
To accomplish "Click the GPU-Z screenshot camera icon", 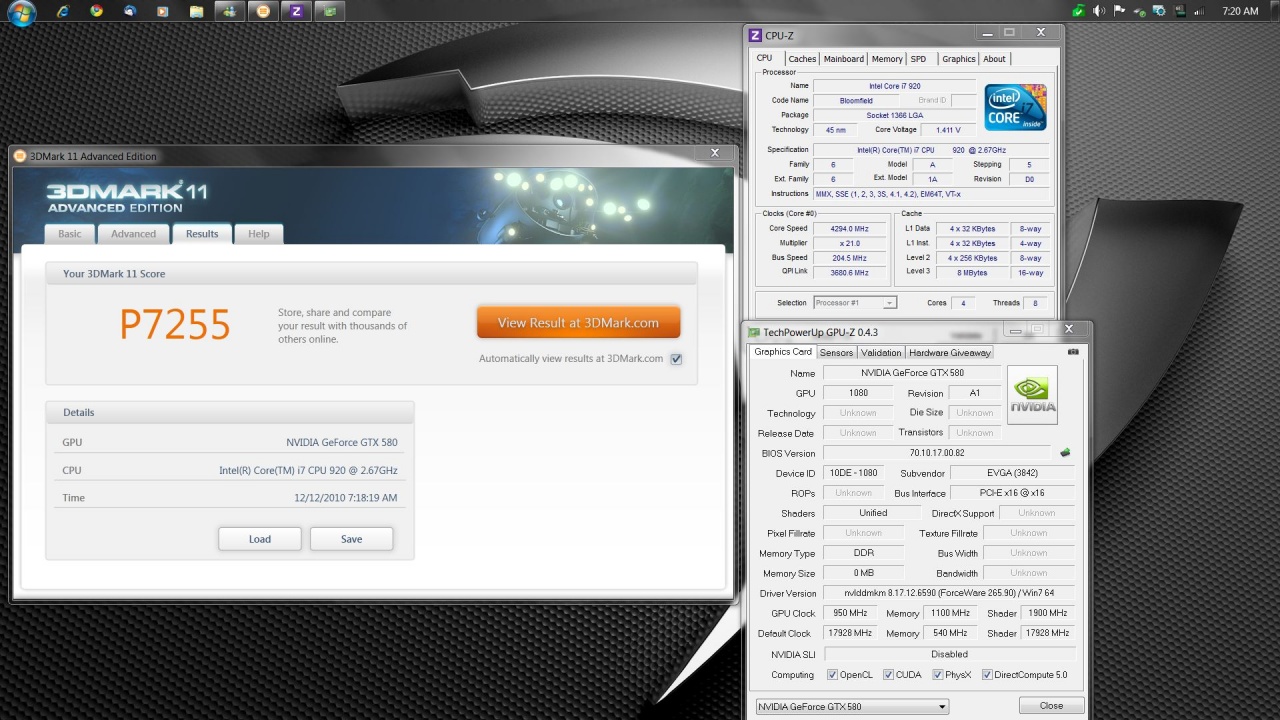I will pos(1073,352).
